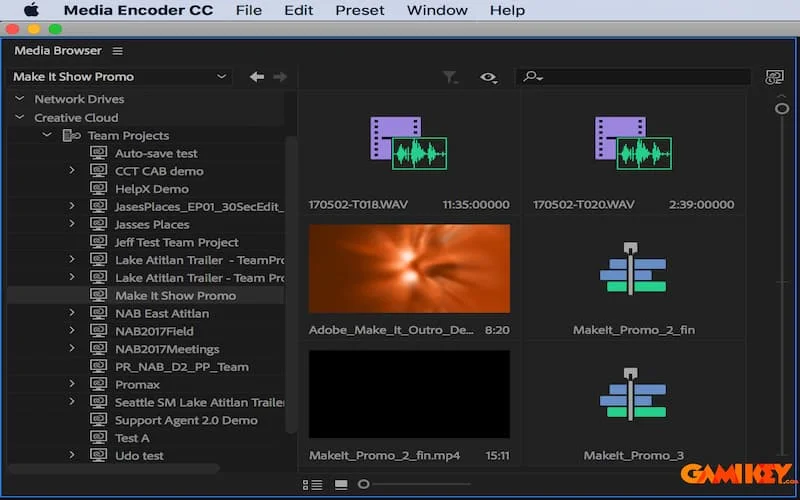Select the Make It Show Promo label
The width and height of the screenshot is (800, 500).
pyautogui.click(x=176, y=295)
